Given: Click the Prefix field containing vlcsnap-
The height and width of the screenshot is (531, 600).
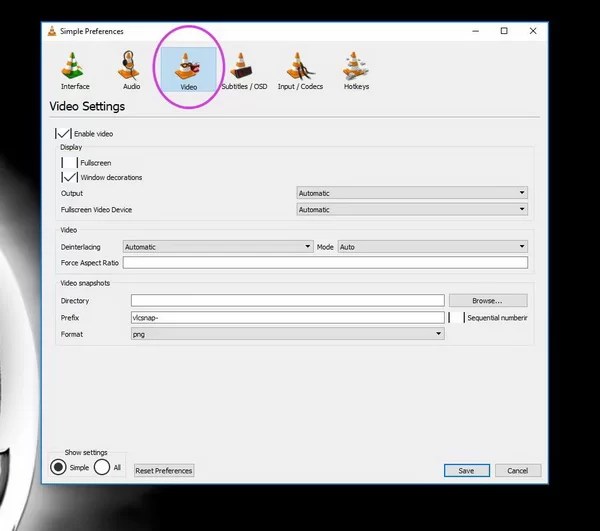Looking at the screenshot, I should [x=287, y=318].
